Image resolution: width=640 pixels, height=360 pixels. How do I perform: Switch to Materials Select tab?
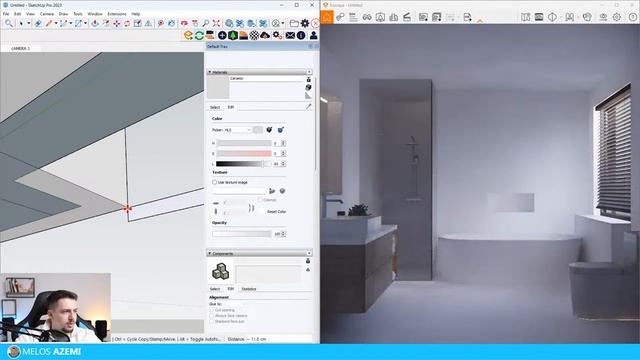(215, 107)
